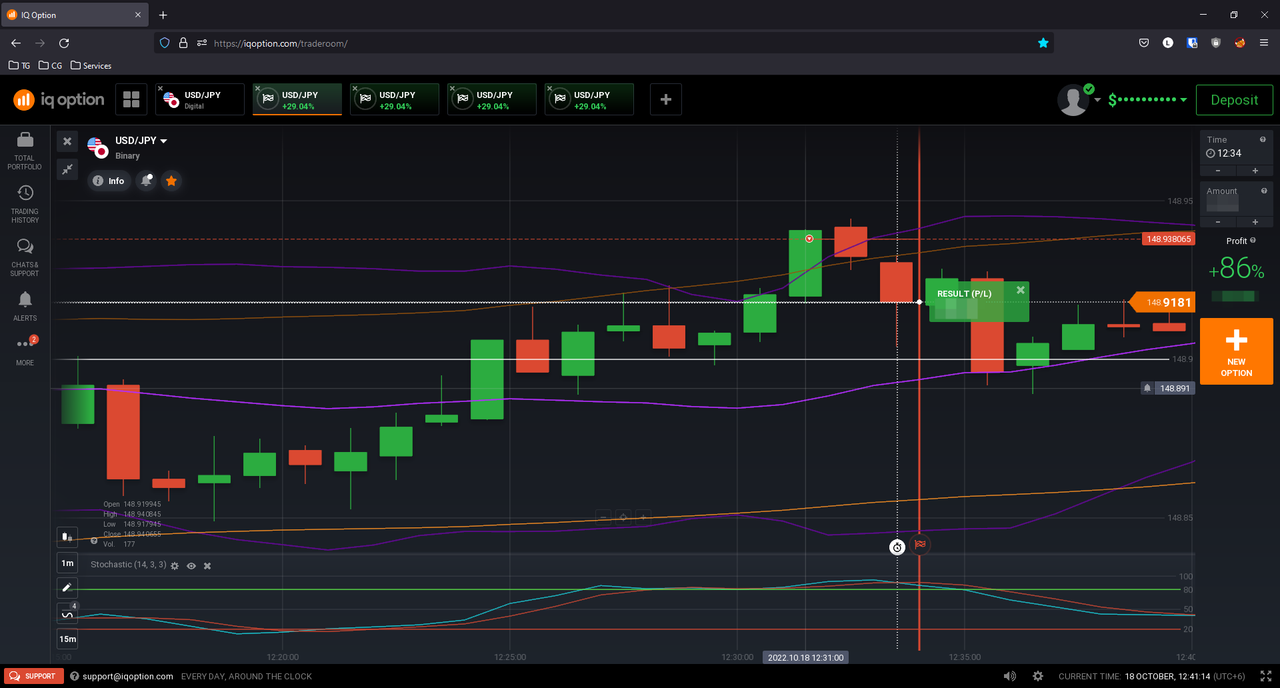Screen dimensions: 1280x688
Task: Open a new browser tab
Action: 163,15
